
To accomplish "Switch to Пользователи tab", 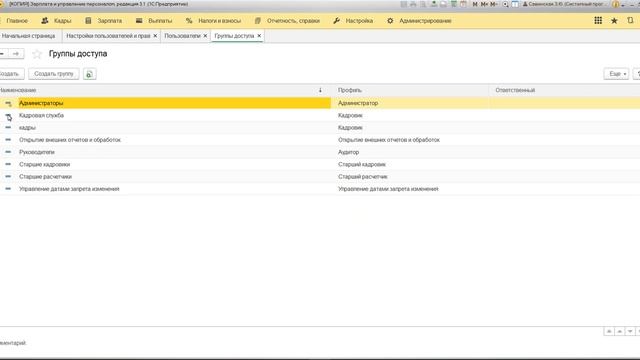I will coord(182,36).
